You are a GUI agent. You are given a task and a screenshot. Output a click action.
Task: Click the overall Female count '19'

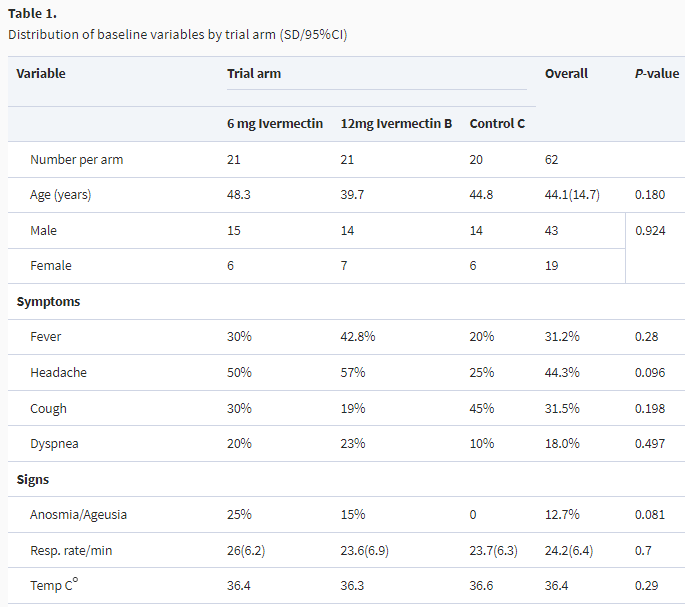[551, 266]
